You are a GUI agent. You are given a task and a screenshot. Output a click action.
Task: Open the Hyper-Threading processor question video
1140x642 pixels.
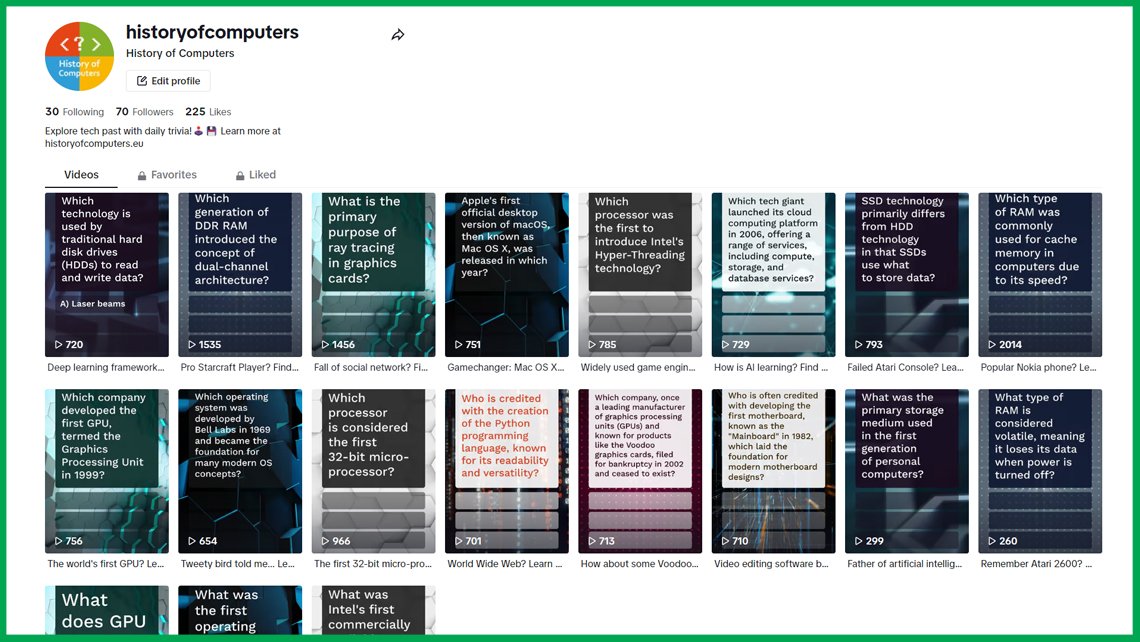click(640, 274)
